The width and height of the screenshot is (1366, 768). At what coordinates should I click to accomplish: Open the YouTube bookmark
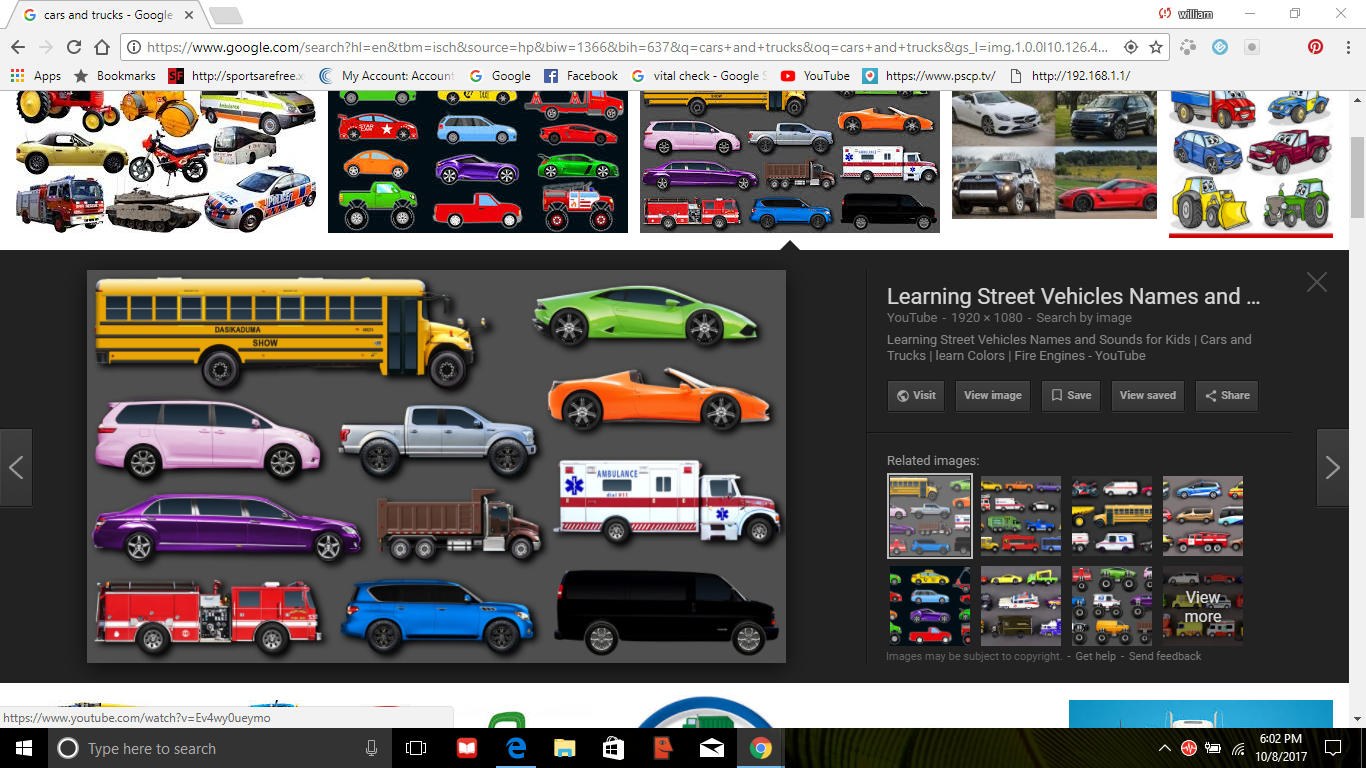[x=815, y=76]
